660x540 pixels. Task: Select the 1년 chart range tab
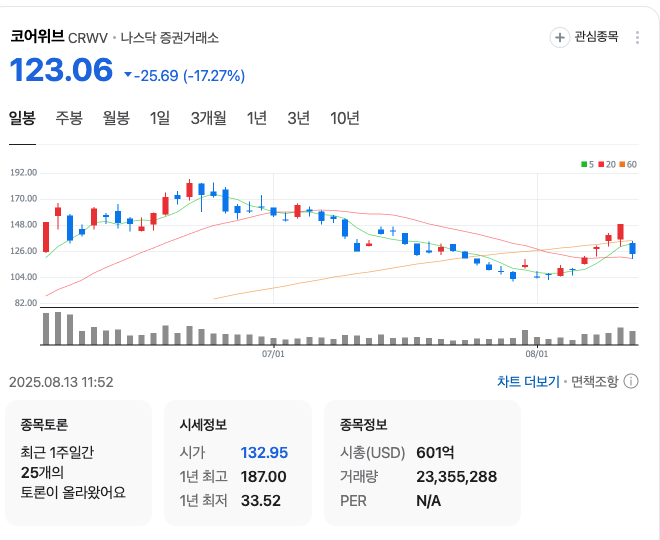(x=257, y=118)
